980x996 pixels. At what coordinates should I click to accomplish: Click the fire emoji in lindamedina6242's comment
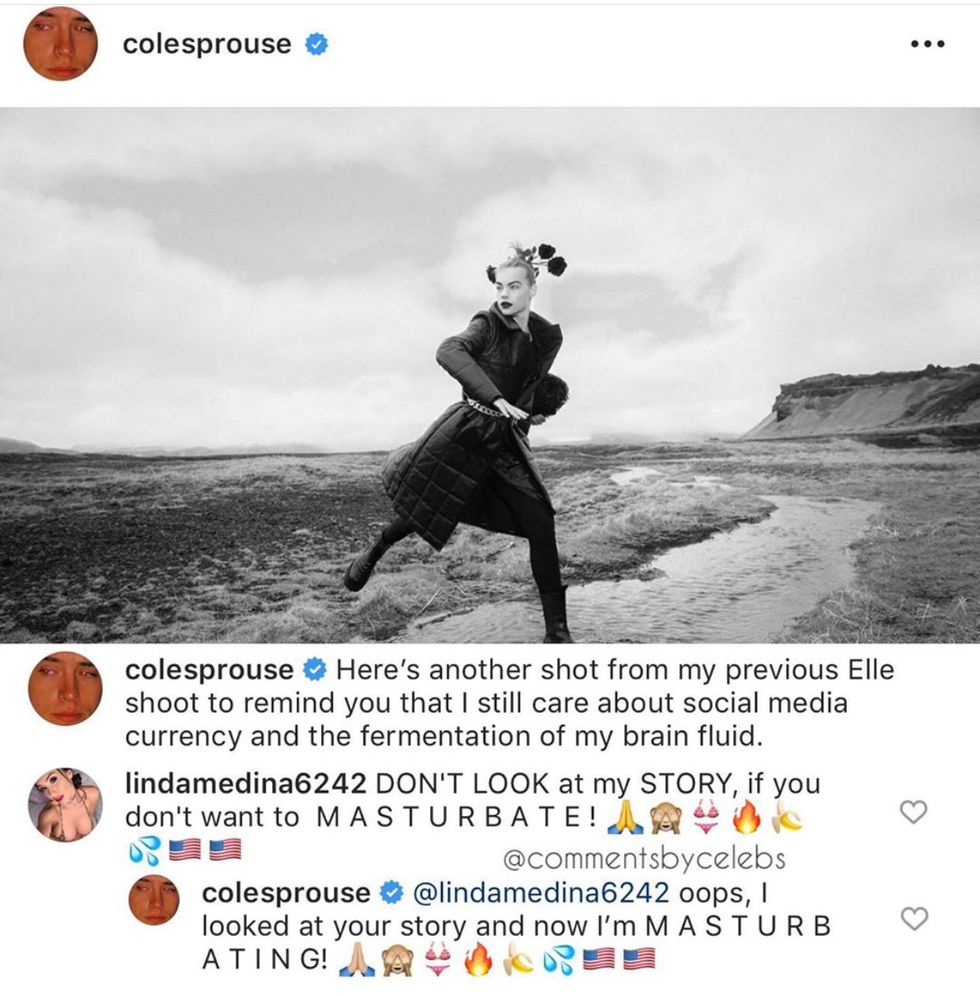point(746,818)
